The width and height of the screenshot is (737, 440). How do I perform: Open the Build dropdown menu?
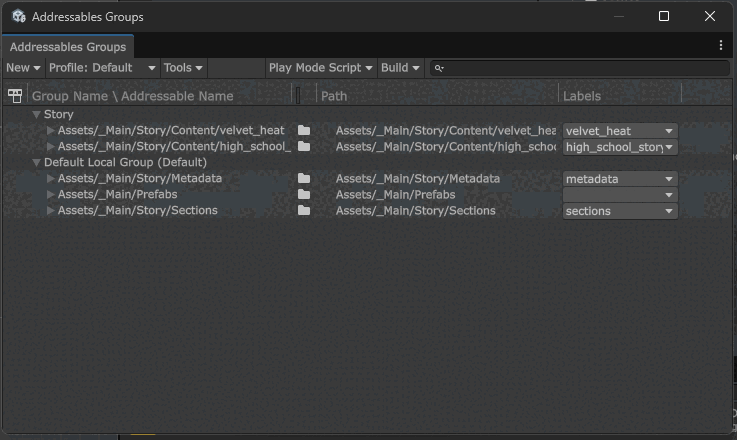tap(400, 68)
